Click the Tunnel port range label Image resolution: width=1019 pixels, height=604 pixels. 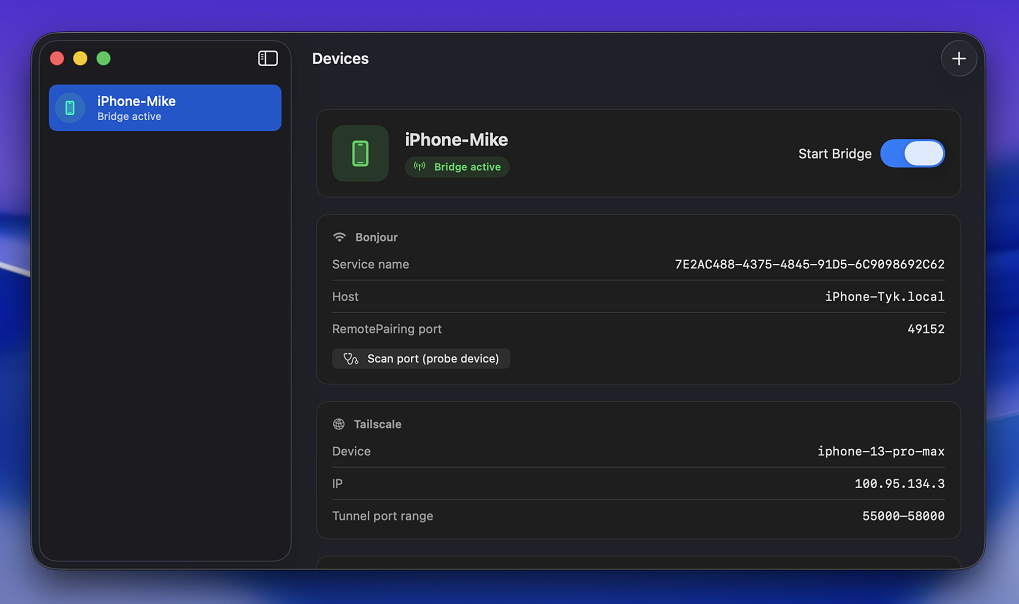pos(382,516)
